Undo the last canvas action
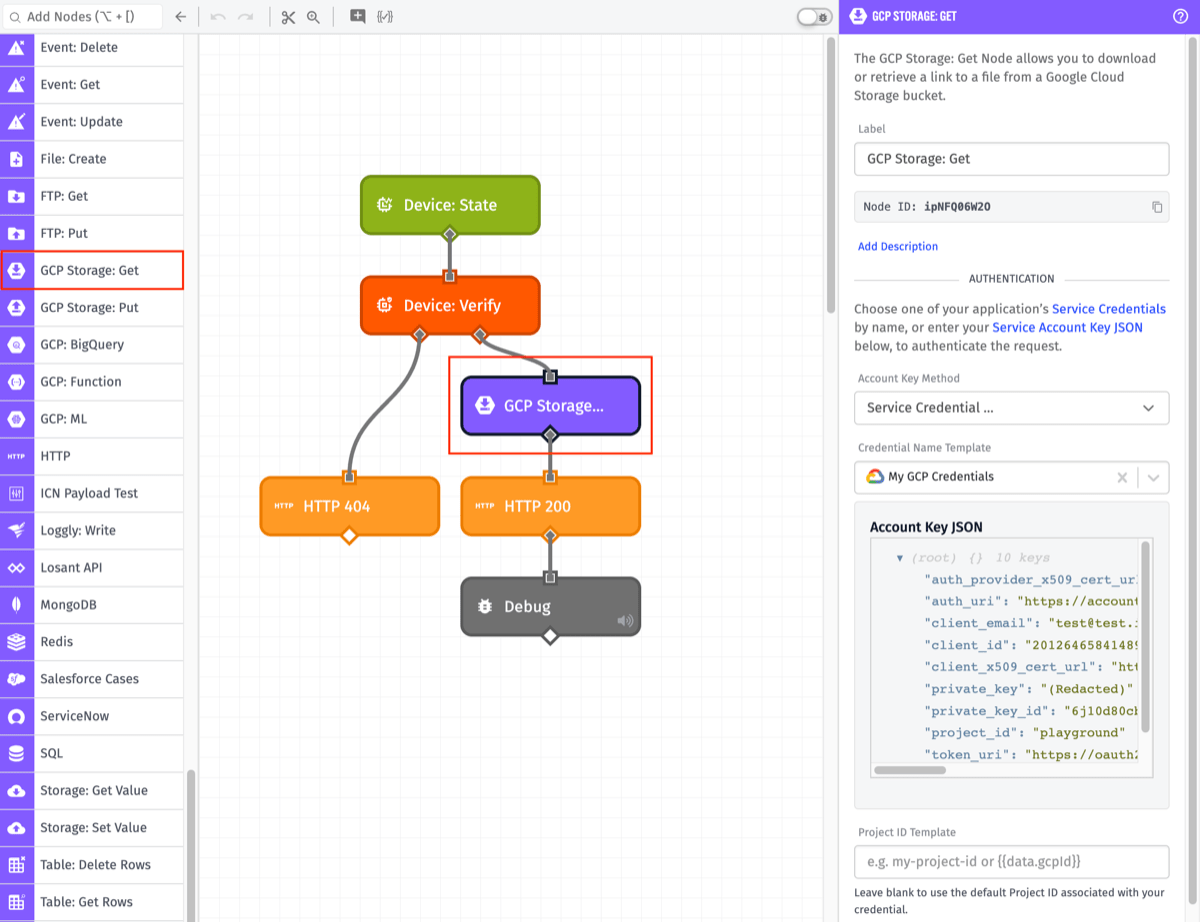1200x922 pixels. coord(218,17)
